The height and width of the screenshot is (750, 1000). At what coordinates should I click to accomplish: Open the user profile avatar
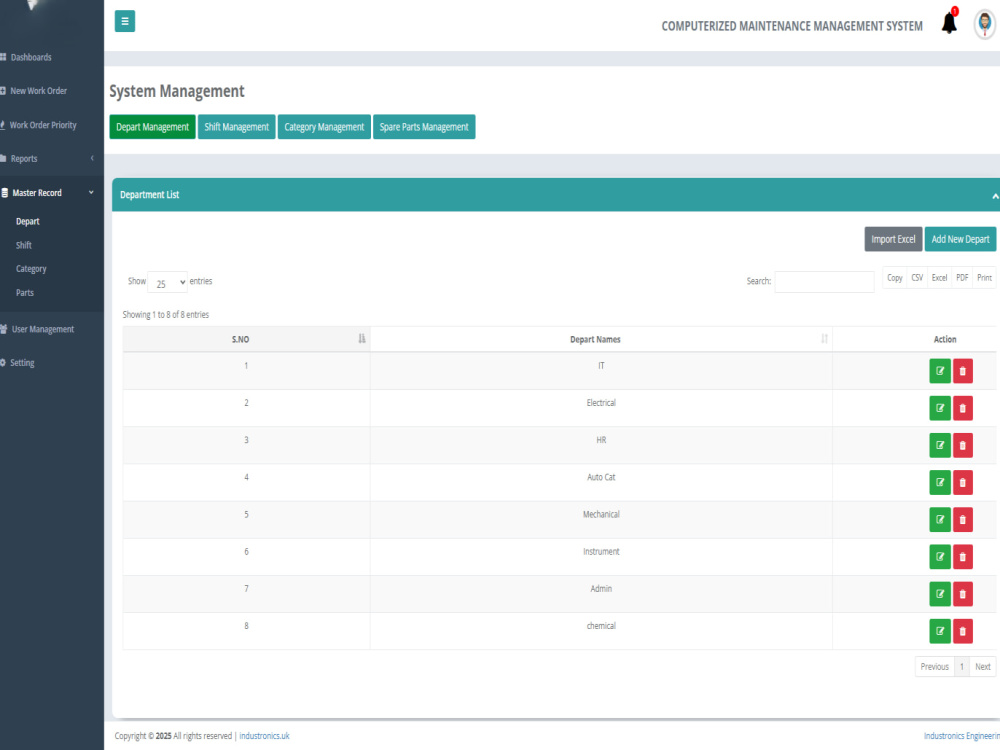tap(985, 24)
